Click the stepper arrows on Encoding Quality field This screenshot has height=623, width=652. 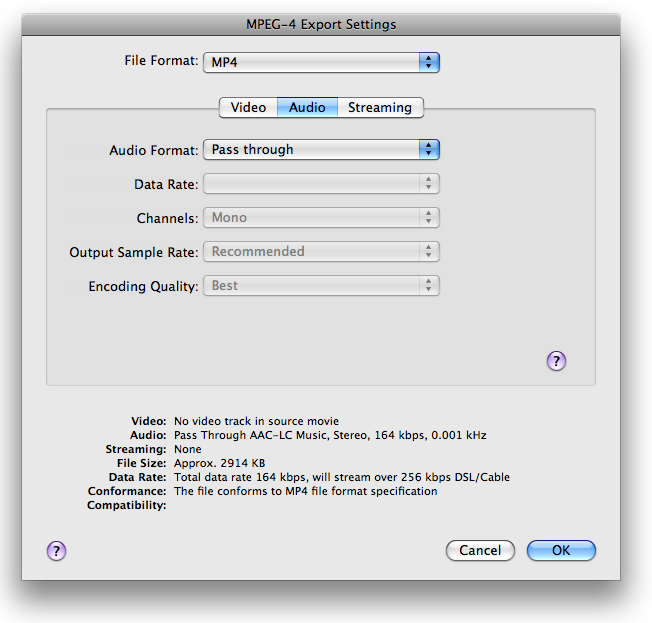pyautogui.click(x=429, y=286)
